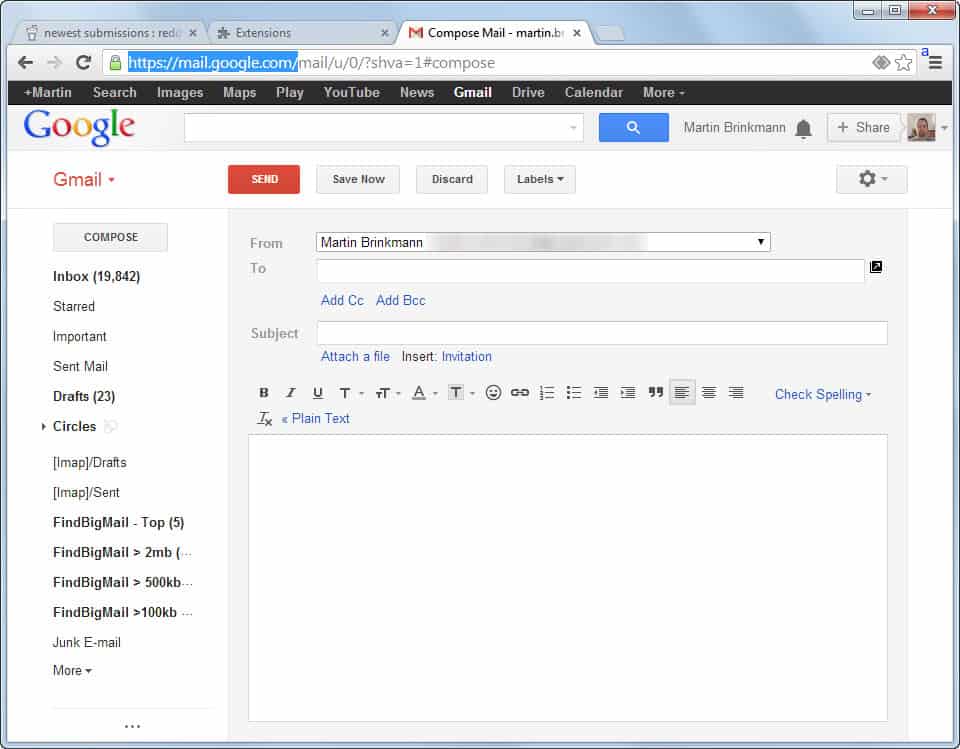Open the Check Spelling dropdown
Viewport: 960px width, 749px height.
point(822,394)
